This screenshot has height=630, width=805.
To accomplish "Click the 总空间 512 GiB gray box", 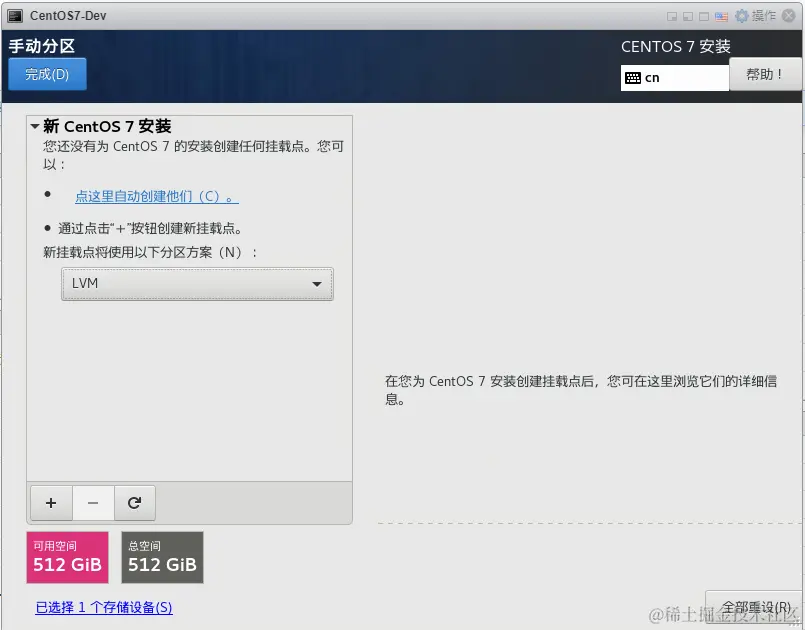I will pyautogui.click(x=162, y=557).
